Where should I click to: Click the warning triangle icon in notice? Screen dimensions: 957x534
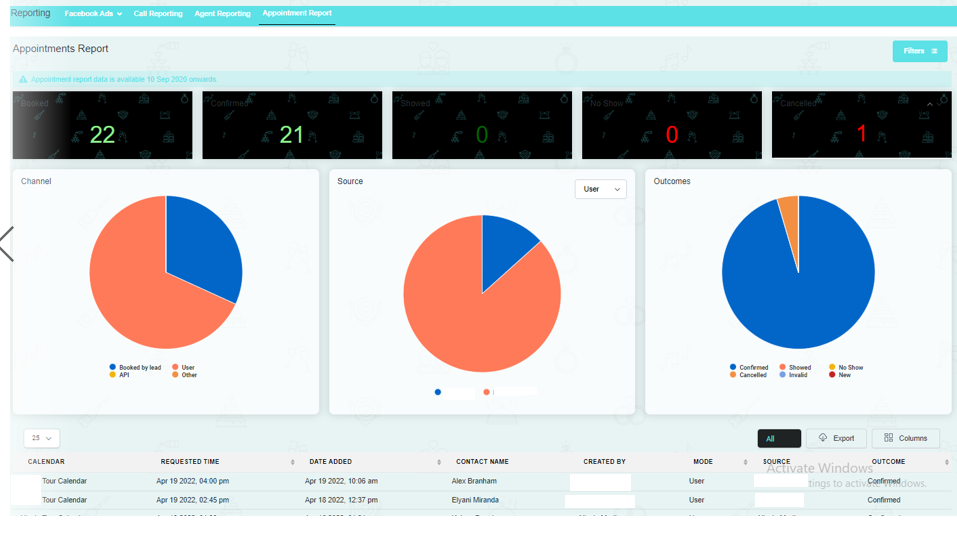[23, 79]
